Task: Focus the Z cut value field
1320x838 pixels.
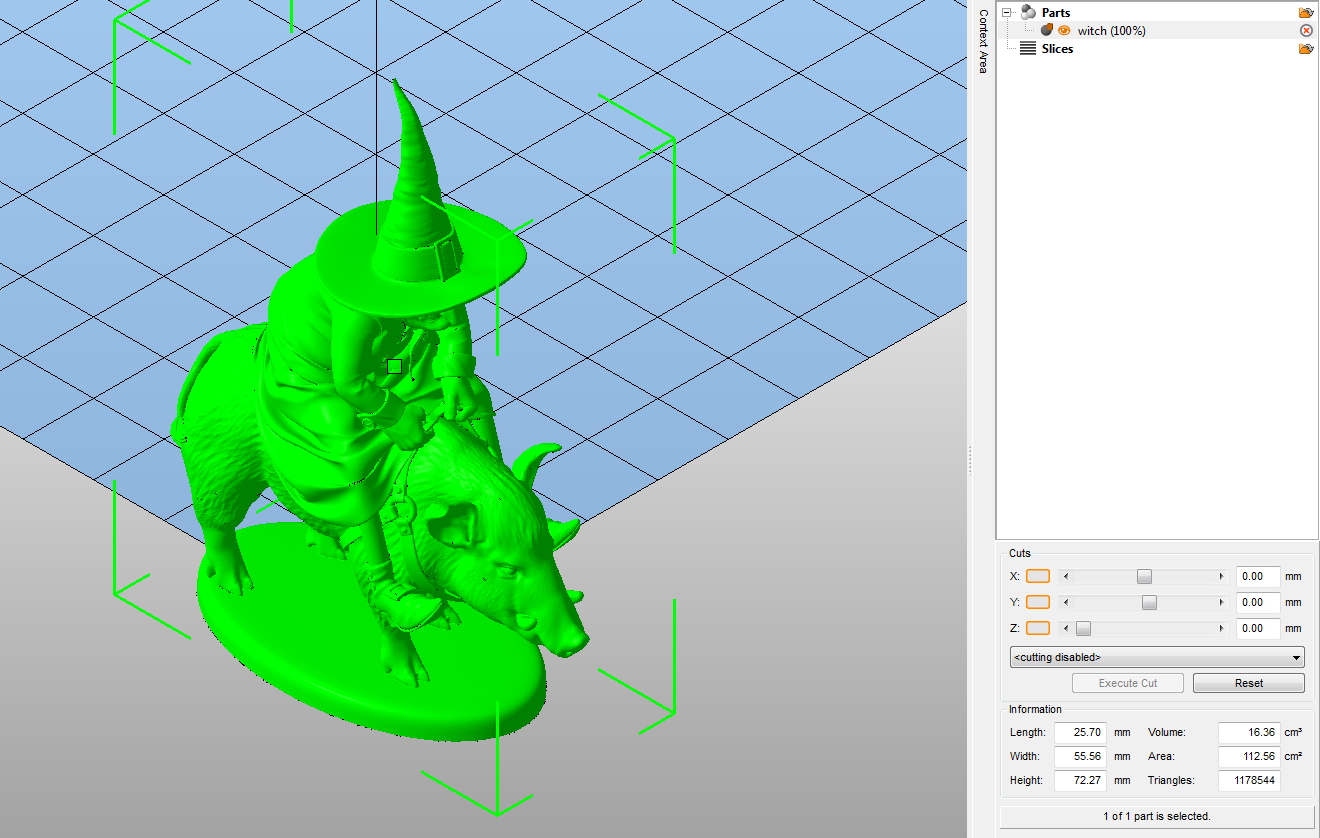Action: [1258, 628]
